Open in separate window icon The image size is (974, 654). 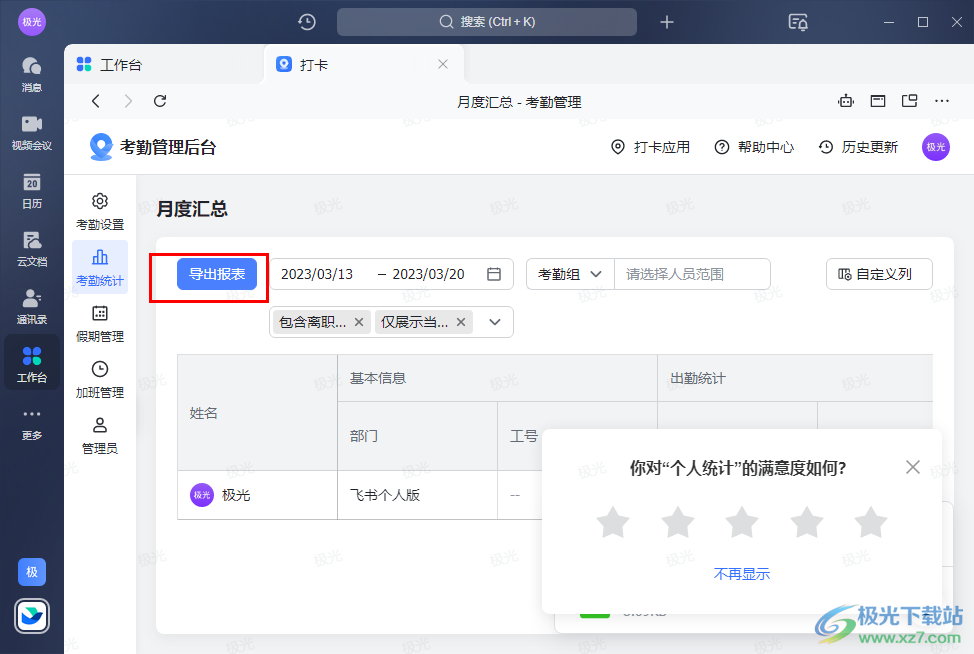click(910, 101)
